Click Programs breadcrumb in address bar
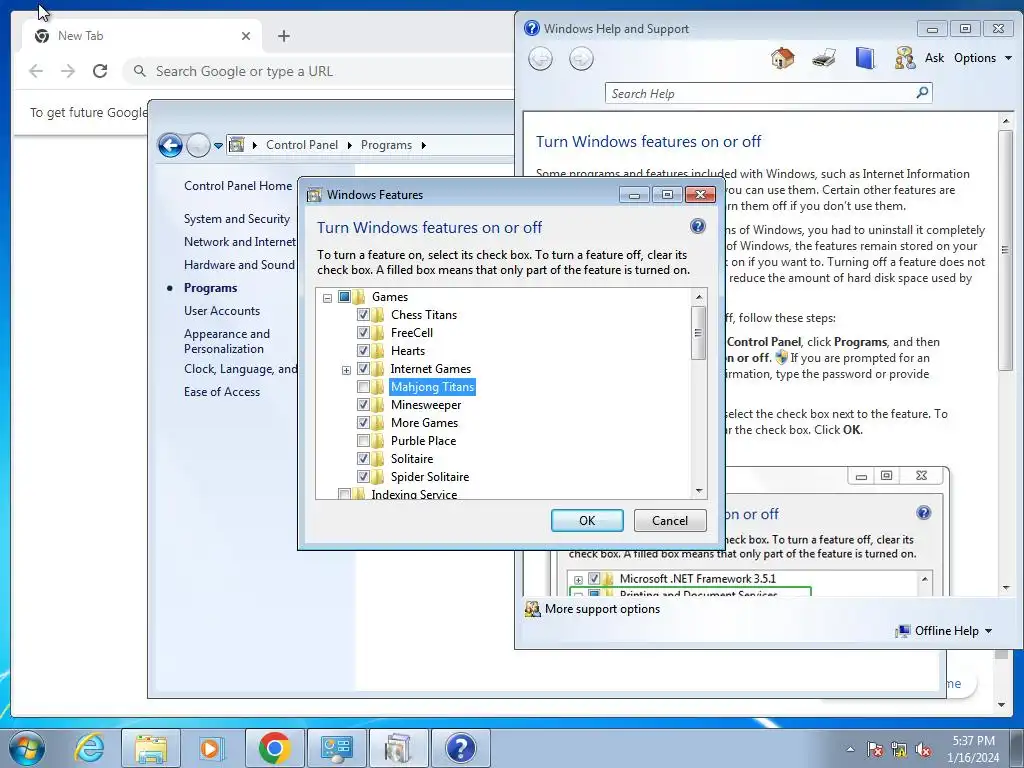The height and width of the screenshot is (768, 1024). point(386,145)
